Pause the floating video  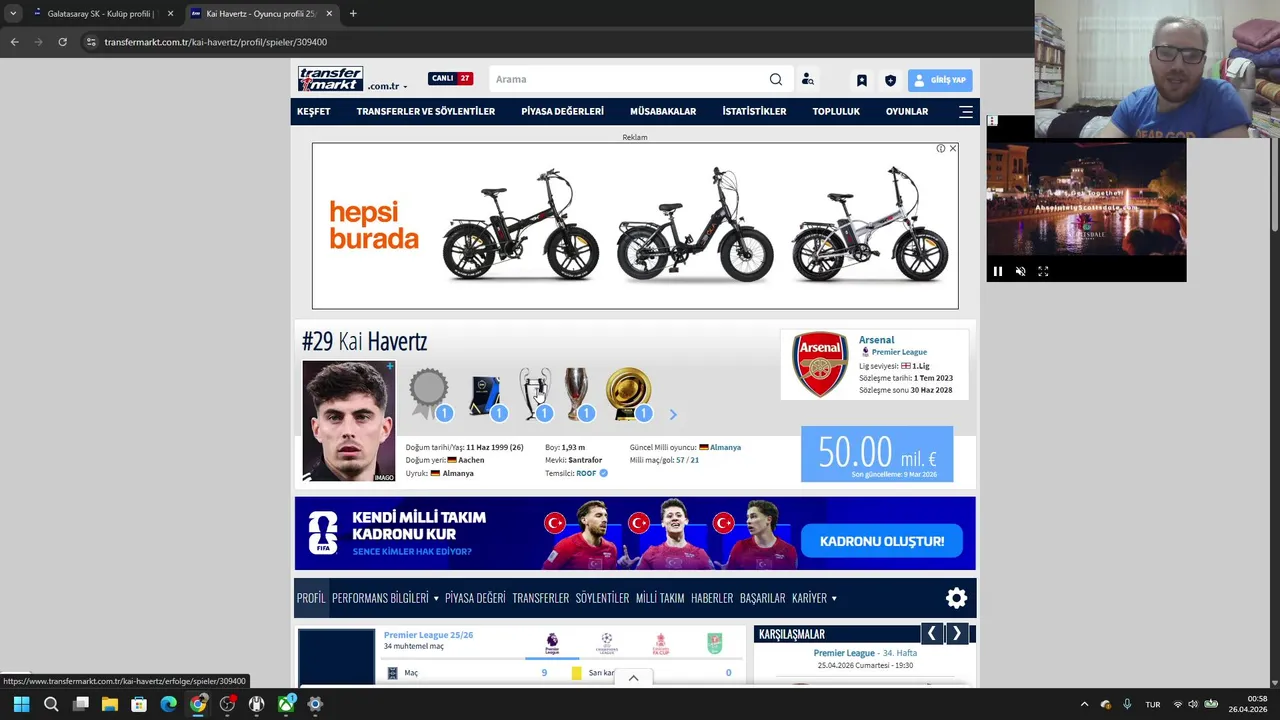pyautogui.click(x=997, y=271)
